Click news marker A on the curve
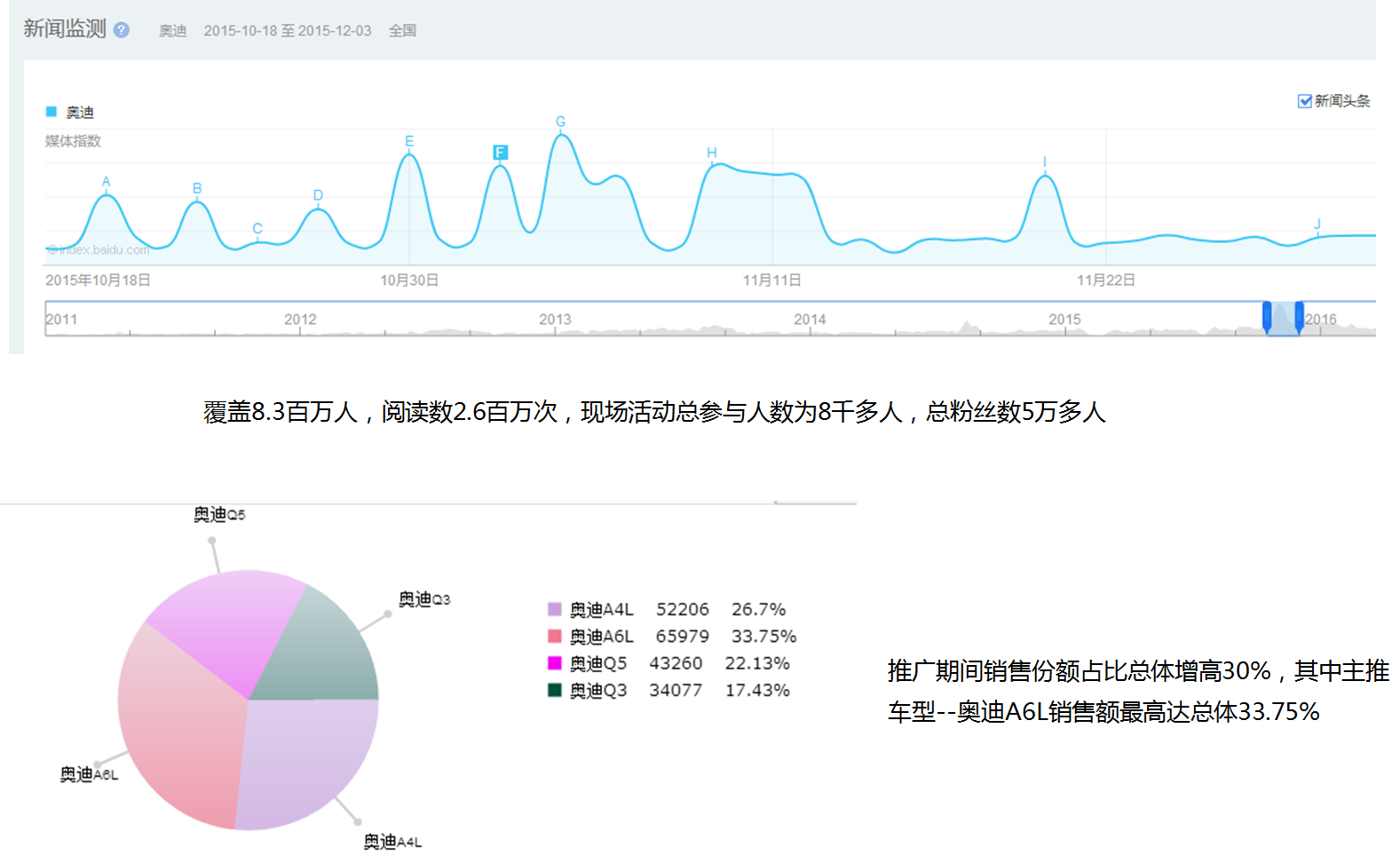This screenshot has width=1400, height=855. tap(107, 182)
